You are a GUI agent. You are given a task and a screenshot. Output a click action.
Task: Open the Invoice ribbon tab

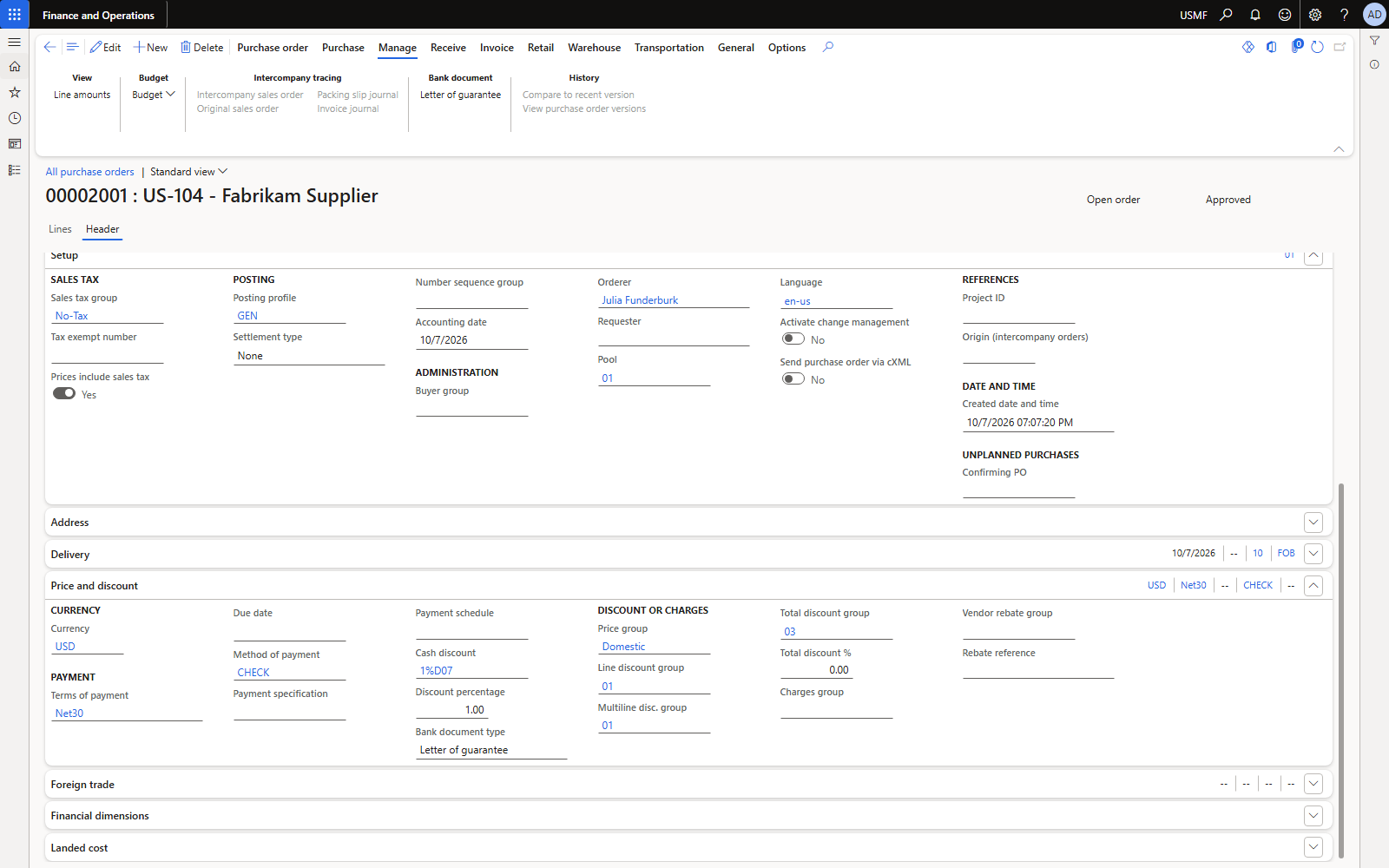(x=497, y=48)
